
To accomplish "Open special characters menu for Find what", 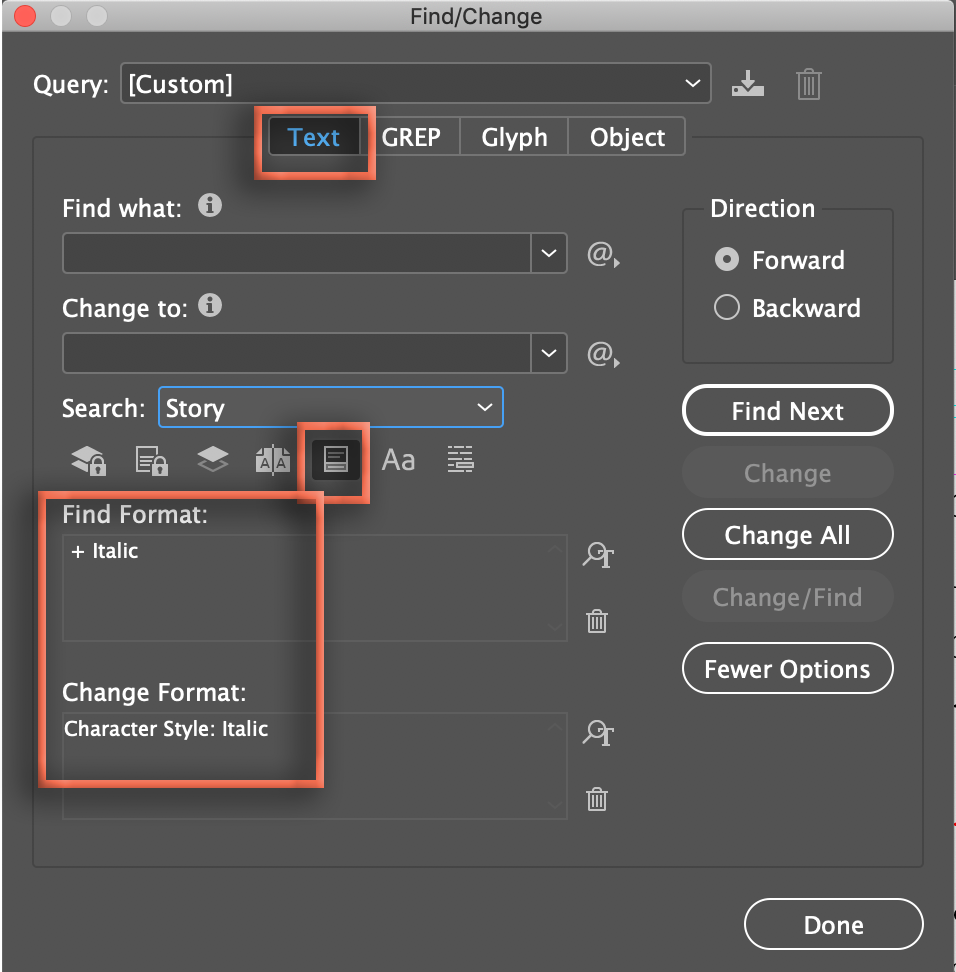I will [x=602, y=255].
